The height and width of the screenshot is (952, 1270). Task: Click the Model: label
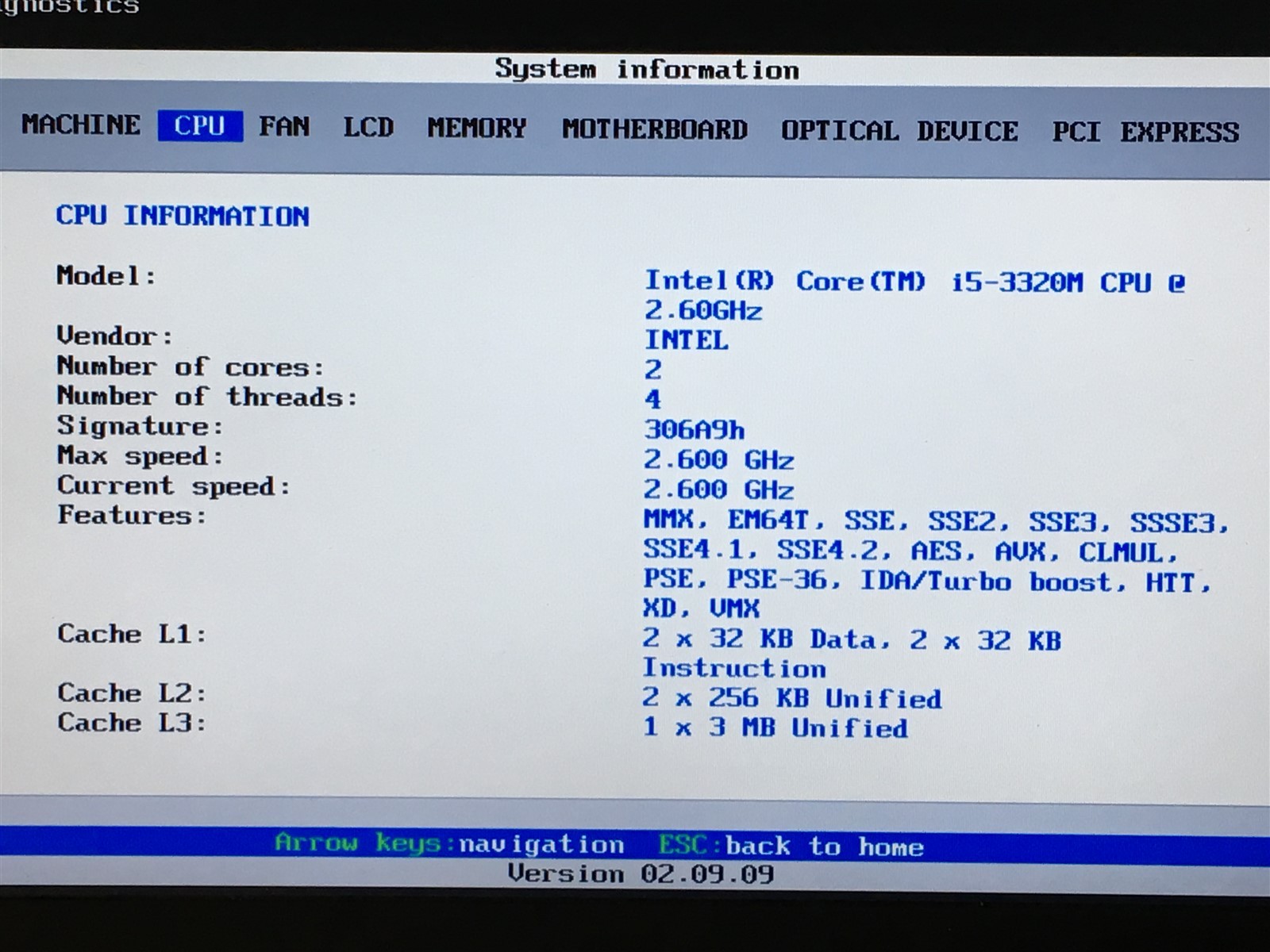[106, 276]
